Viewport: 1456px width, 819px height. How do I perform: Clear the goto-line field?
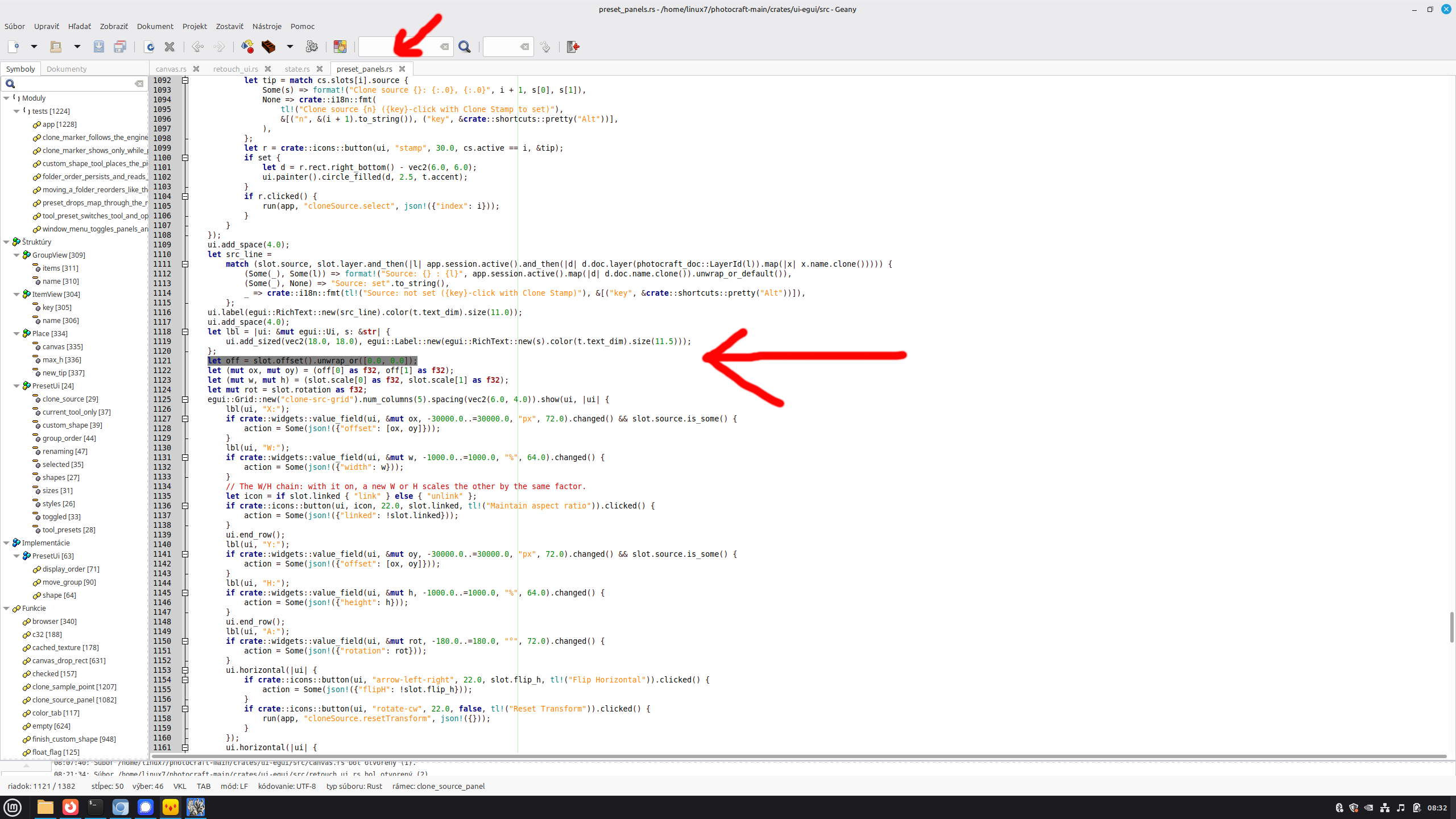pos(525,47)
